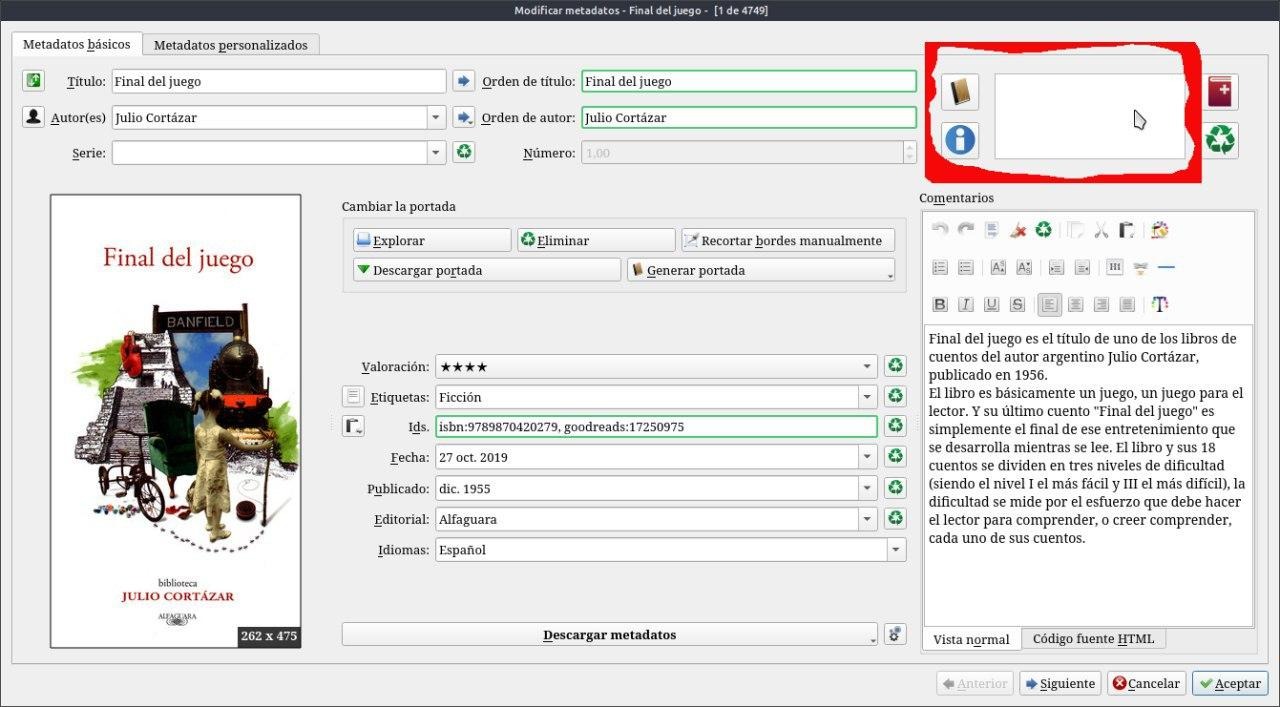Add a new format with red book icon
The width and height of the screenshot is (1280, 707).
[x=1220, y=92]
